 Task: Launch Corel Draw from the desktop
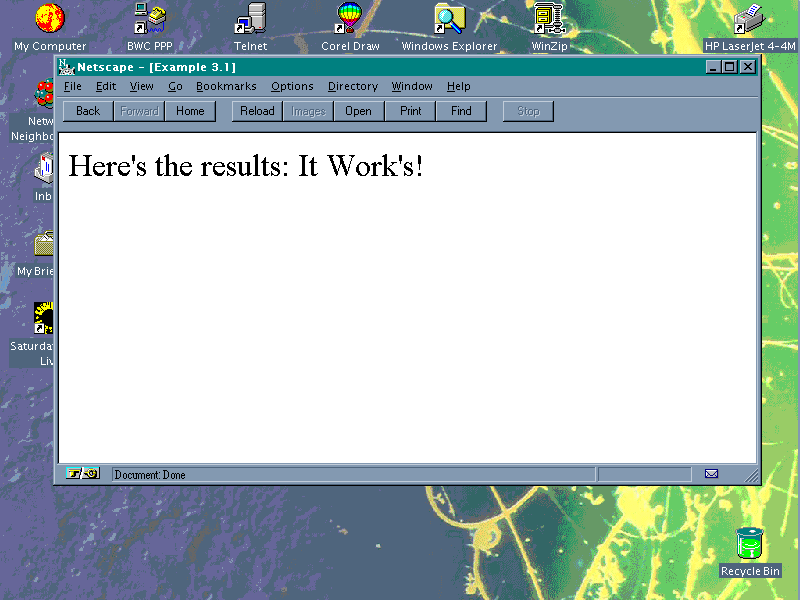click(x=350, y=18)
